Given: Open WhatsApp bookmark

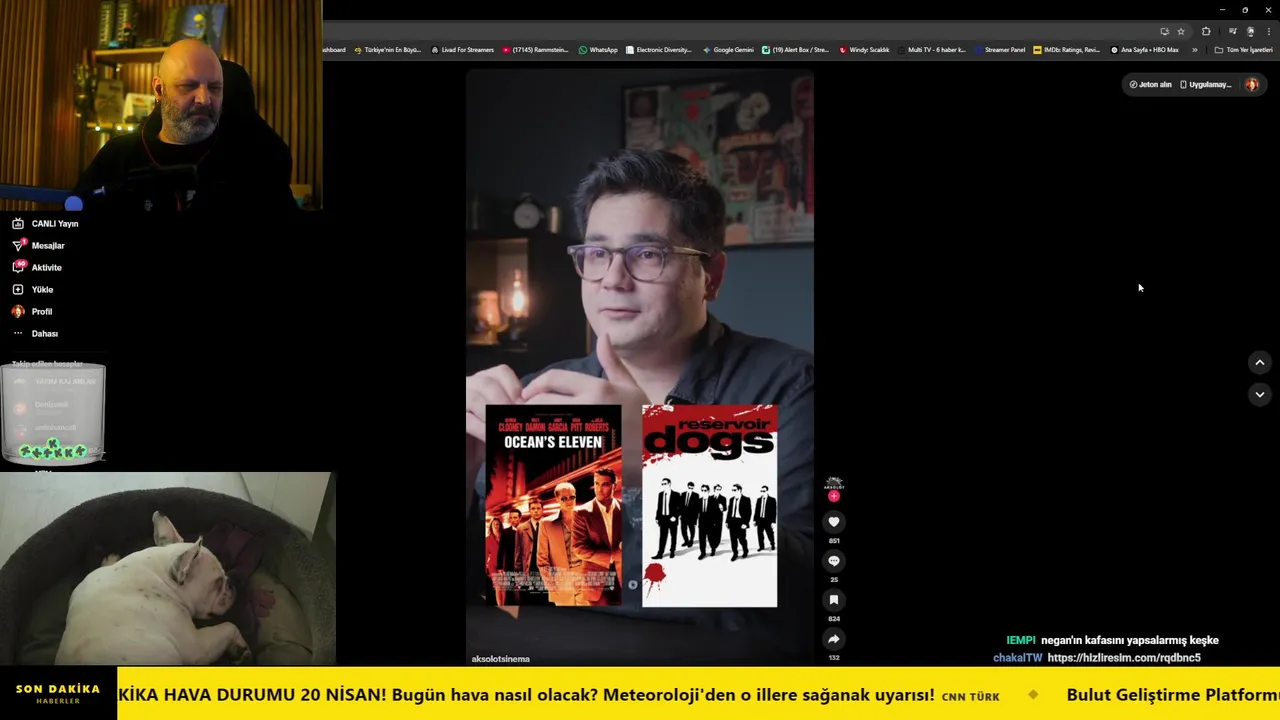Looking at the screenshot, I should click(598, 50).
